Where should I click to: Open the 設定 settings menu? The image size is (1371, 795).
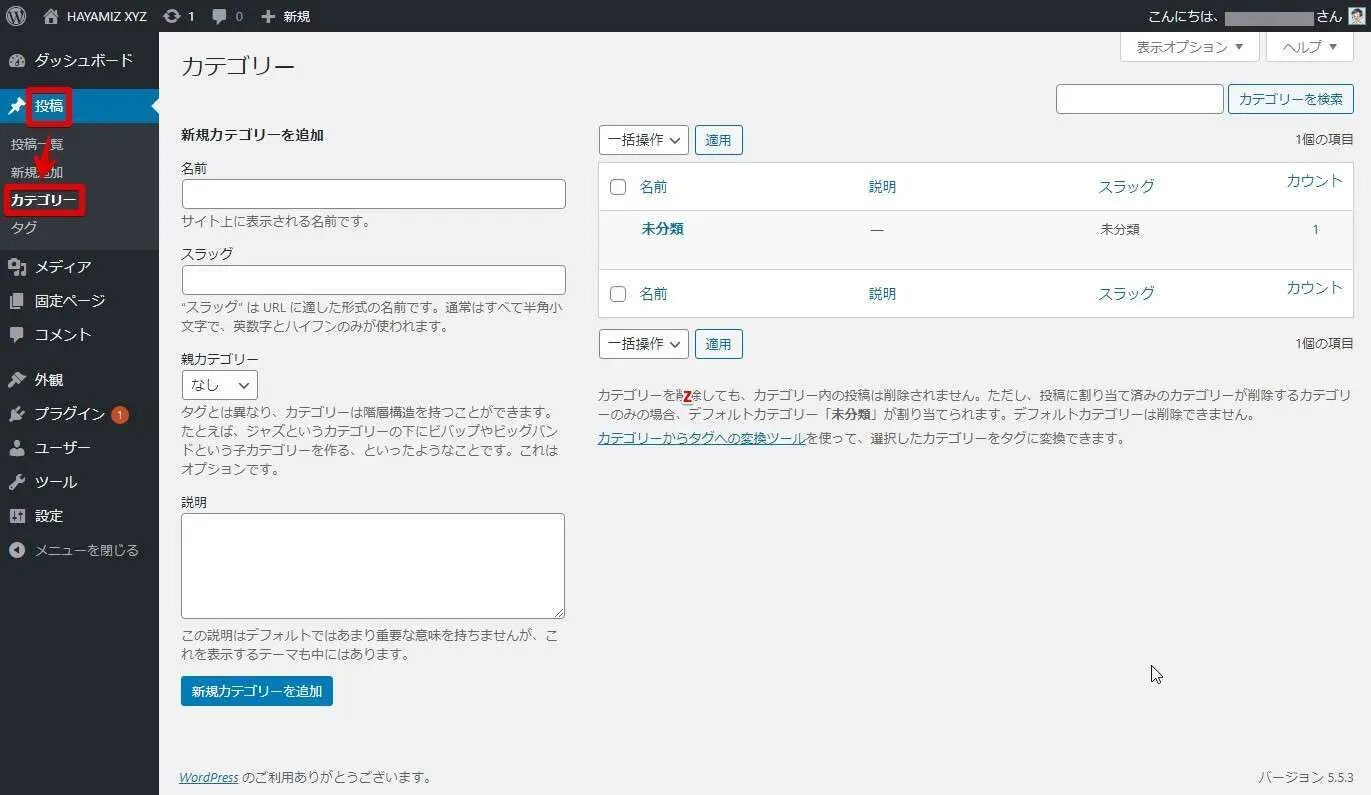(49, 516)
